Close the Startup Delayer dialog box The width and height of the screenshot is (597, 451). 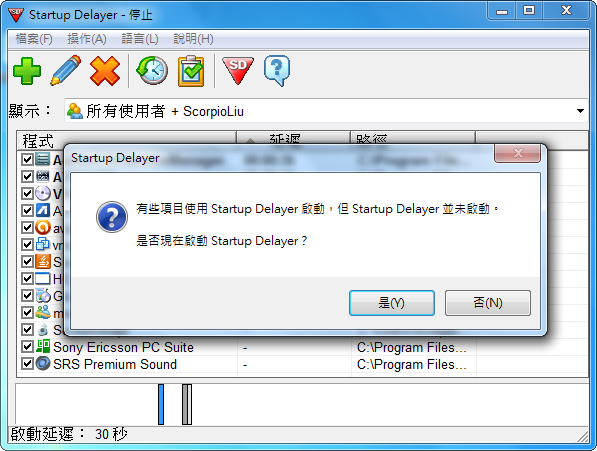pyautogui.click(x=517, y=153)
